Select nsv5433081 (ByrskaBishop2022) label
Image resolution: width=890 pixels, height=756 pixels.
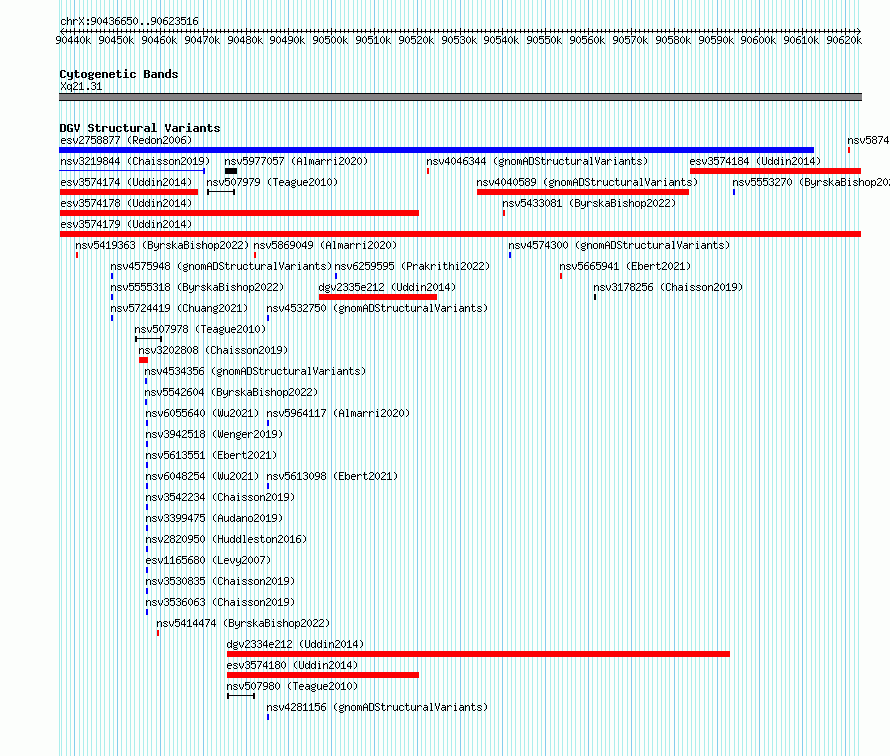pos(589,203)
